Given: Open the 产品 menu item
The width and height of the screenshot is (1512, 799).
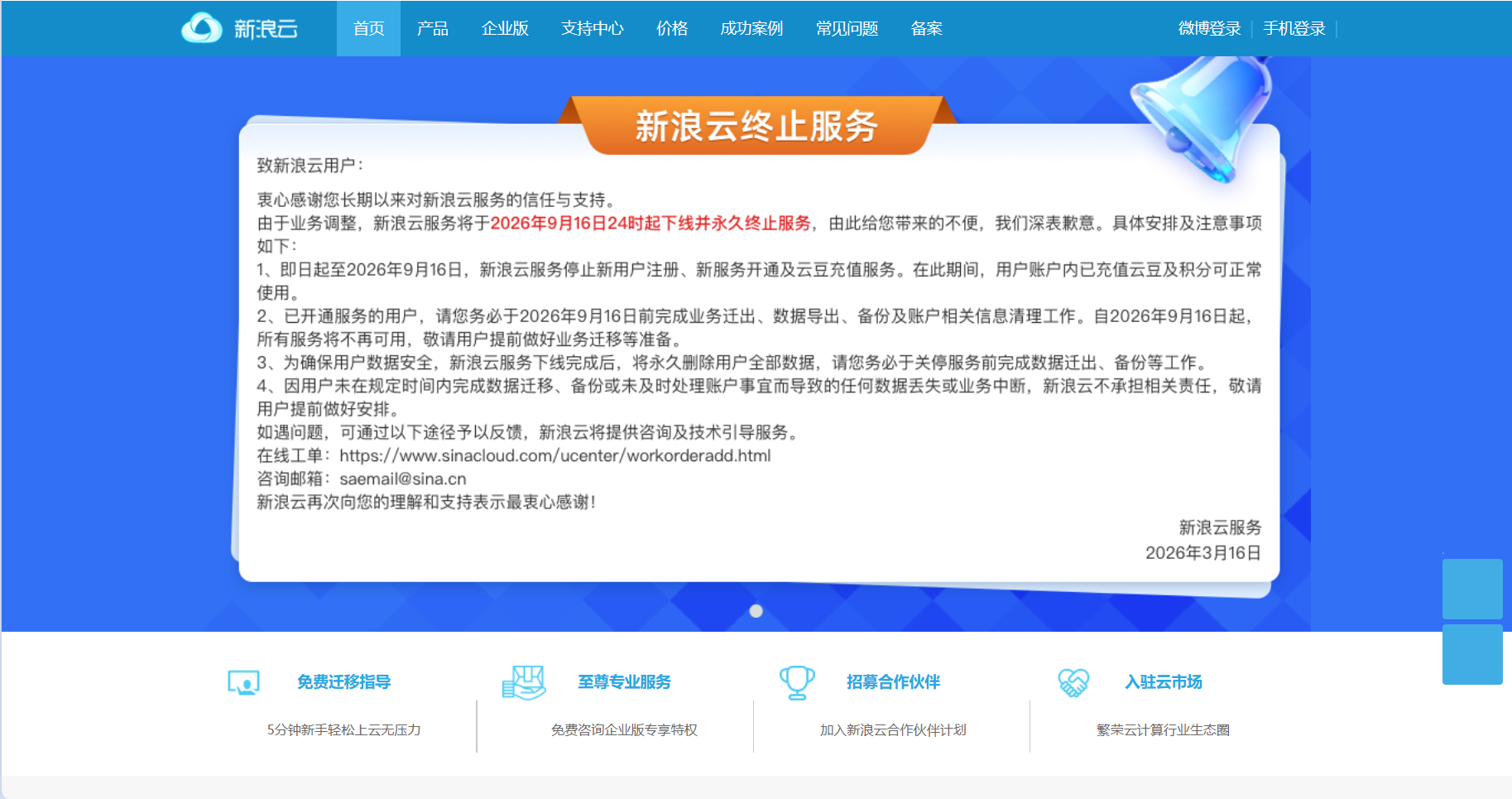Looking at the screenshot, I should (433, 28).
